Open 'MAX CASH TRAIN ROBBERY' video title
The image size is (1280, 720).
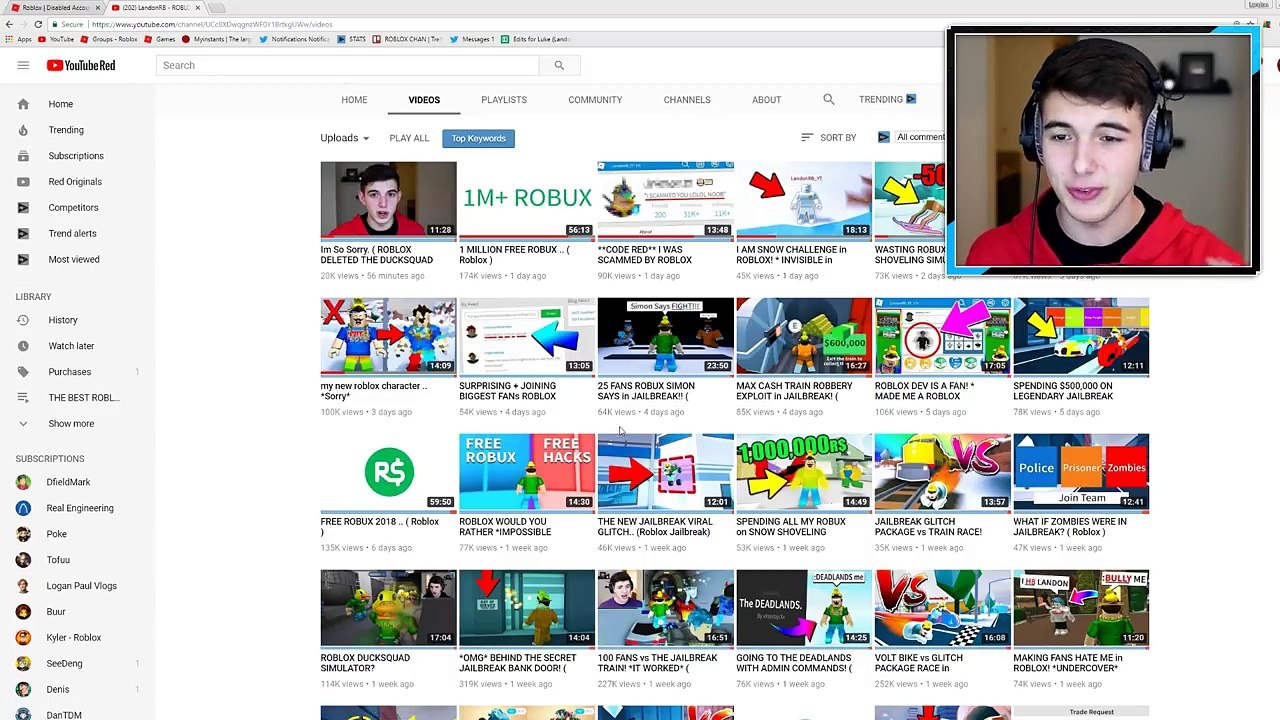794,391
